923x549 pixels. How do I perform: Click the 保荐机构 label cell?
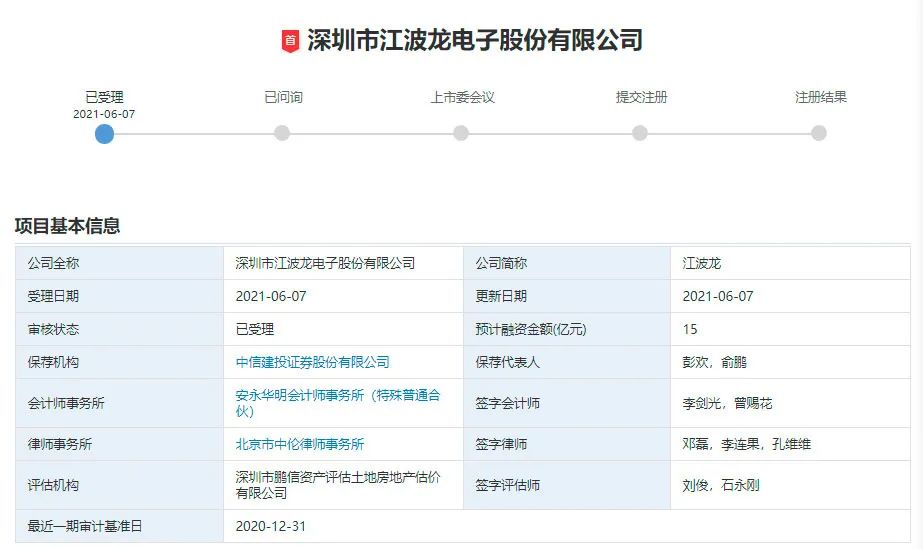119,362
